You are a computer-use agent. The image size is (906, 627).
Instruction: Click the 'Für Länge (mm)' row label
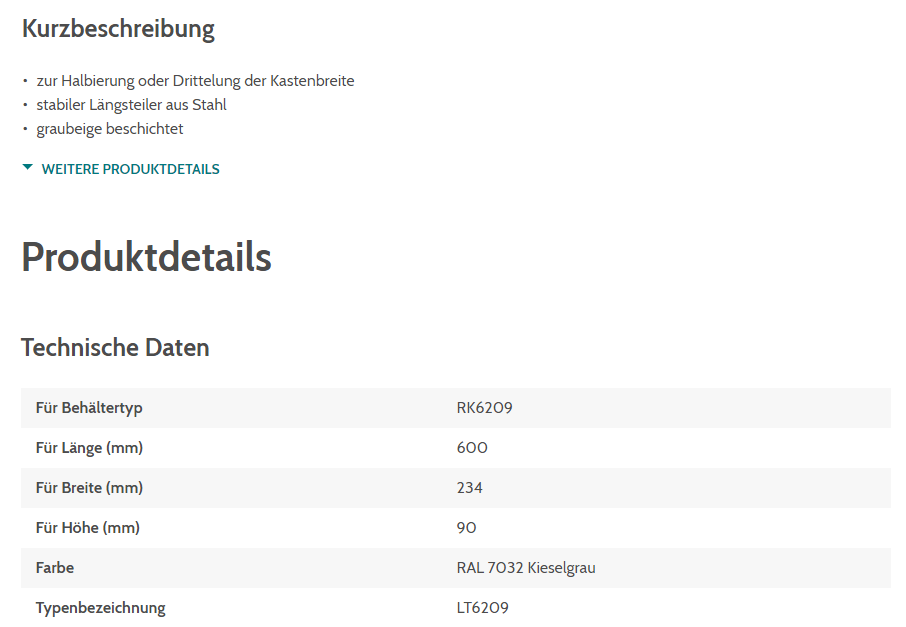89,448
